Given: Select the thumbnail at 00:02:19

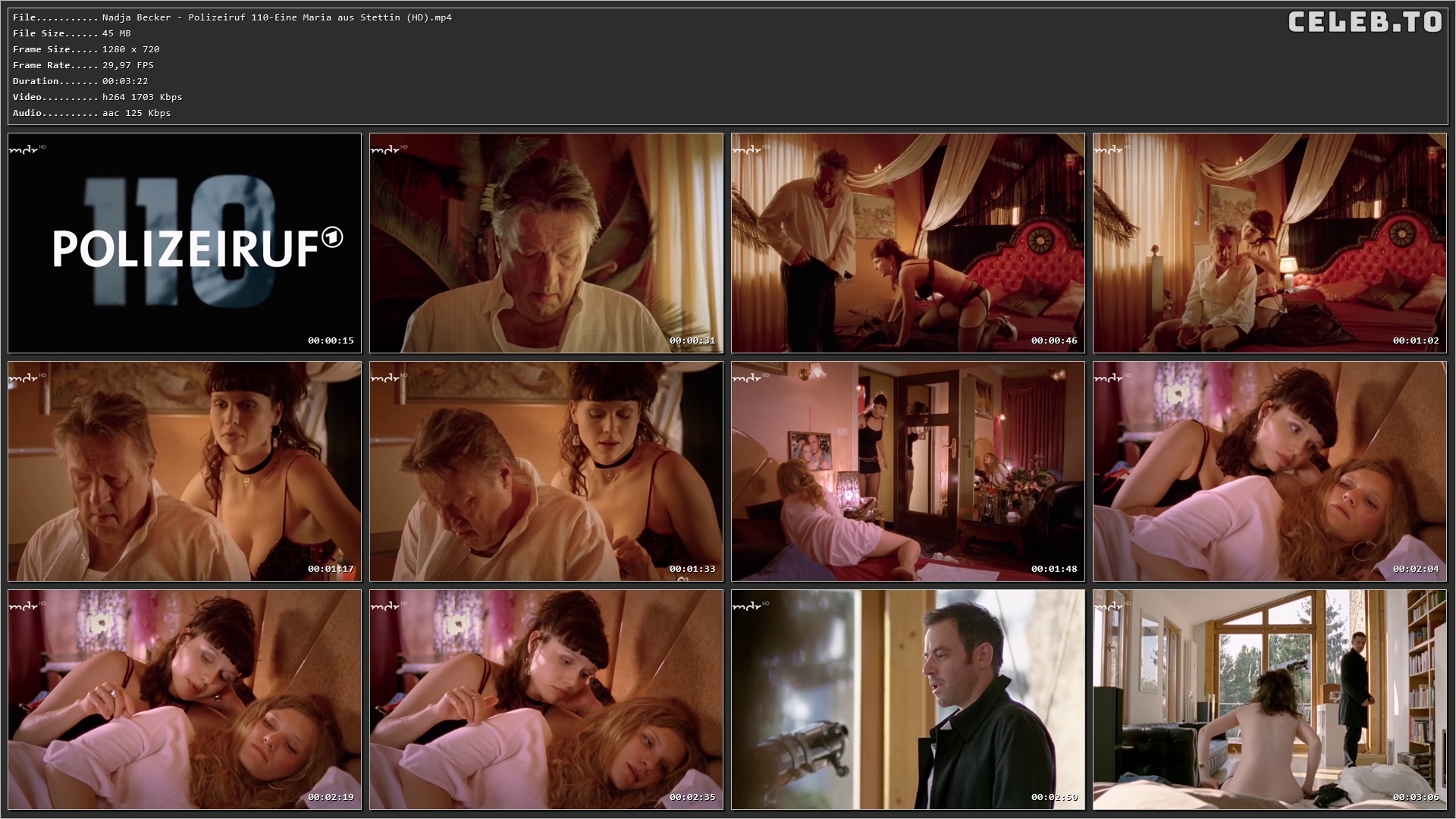Looking at the screenshot, I should click(x=184, y=699).
